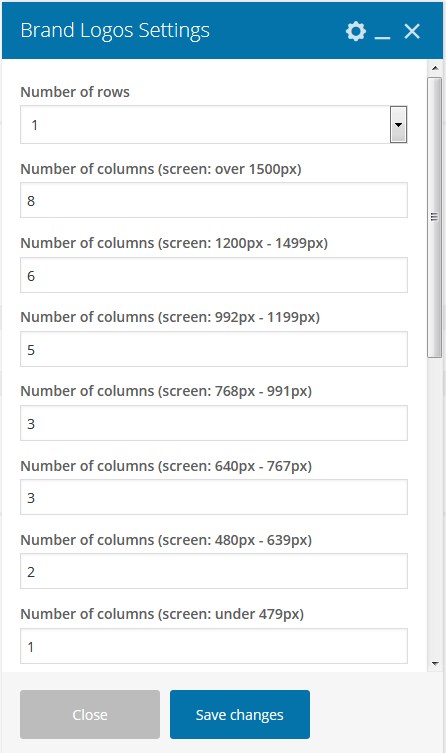Click the scrollbar up arrow
The image size is (446, 753).
(x=435, y=68)
